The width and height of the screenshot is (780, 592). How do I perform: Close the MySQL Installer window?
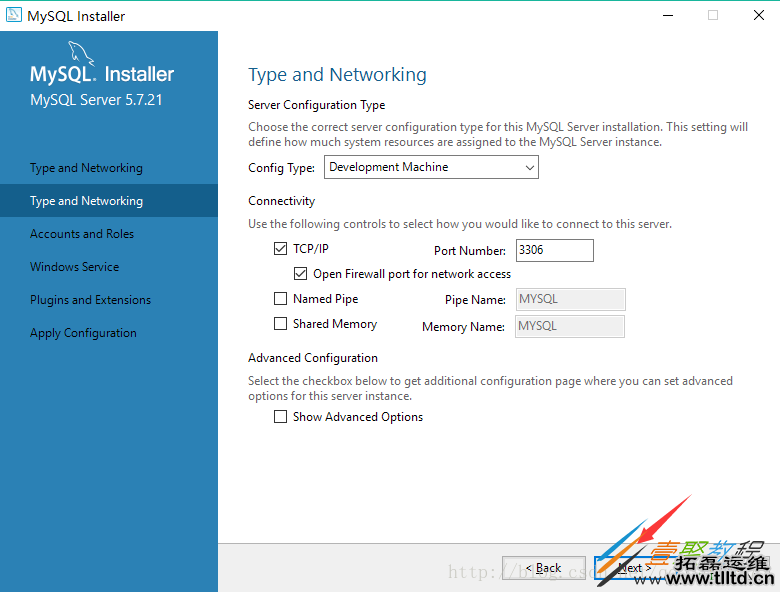tap(759, 15)
